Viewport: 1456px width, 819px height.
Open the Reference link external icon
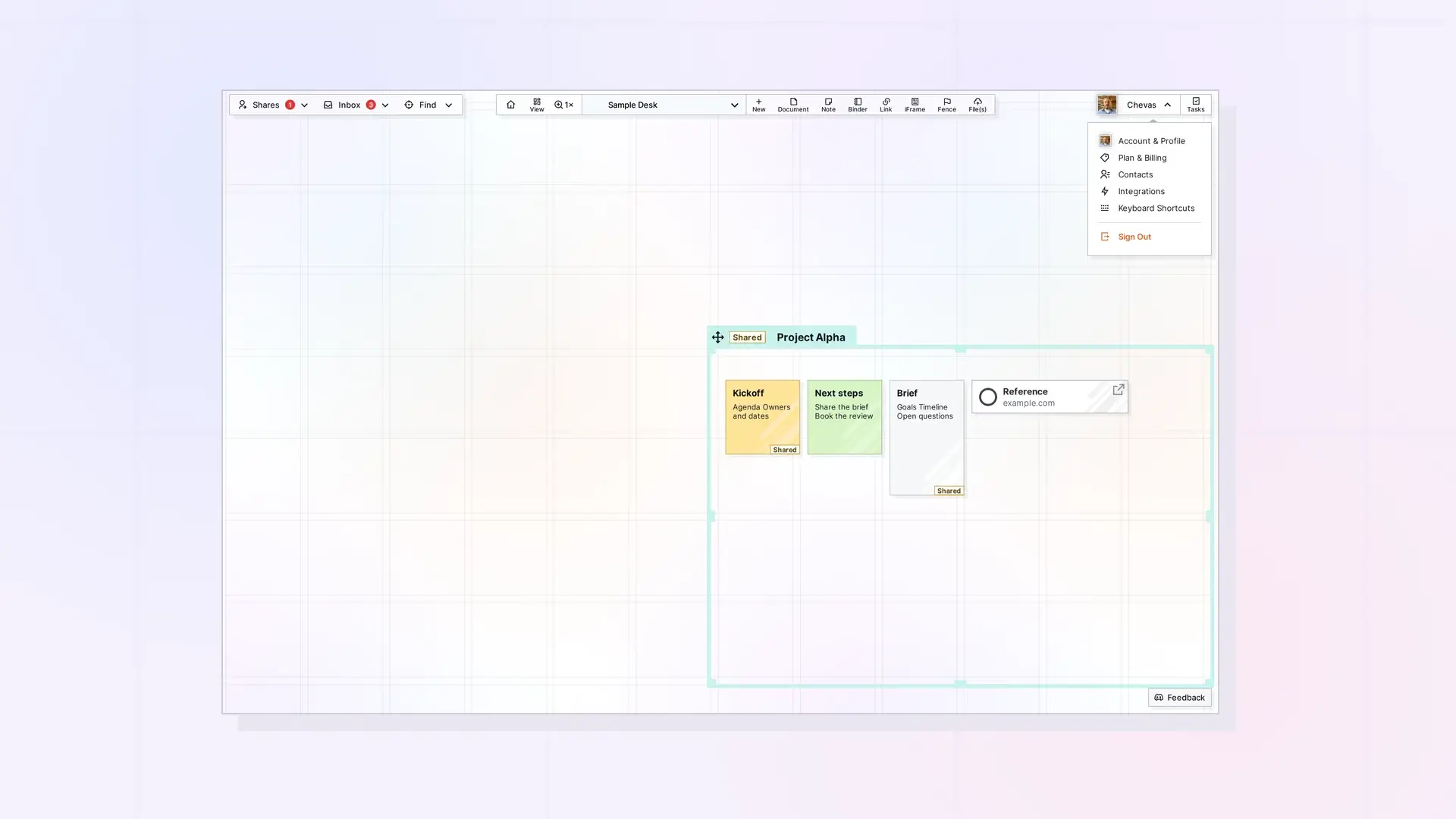[1119, 390]
